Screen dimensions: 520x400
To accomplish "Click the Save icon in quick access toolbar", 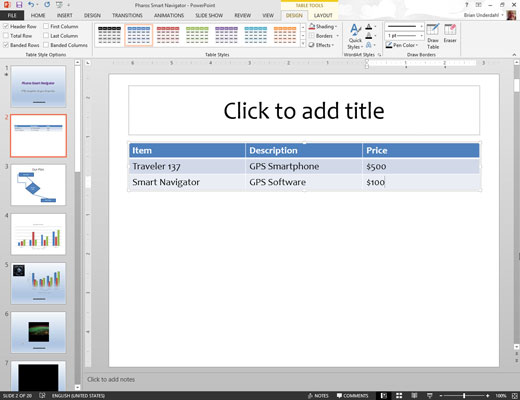I will 19,5.
